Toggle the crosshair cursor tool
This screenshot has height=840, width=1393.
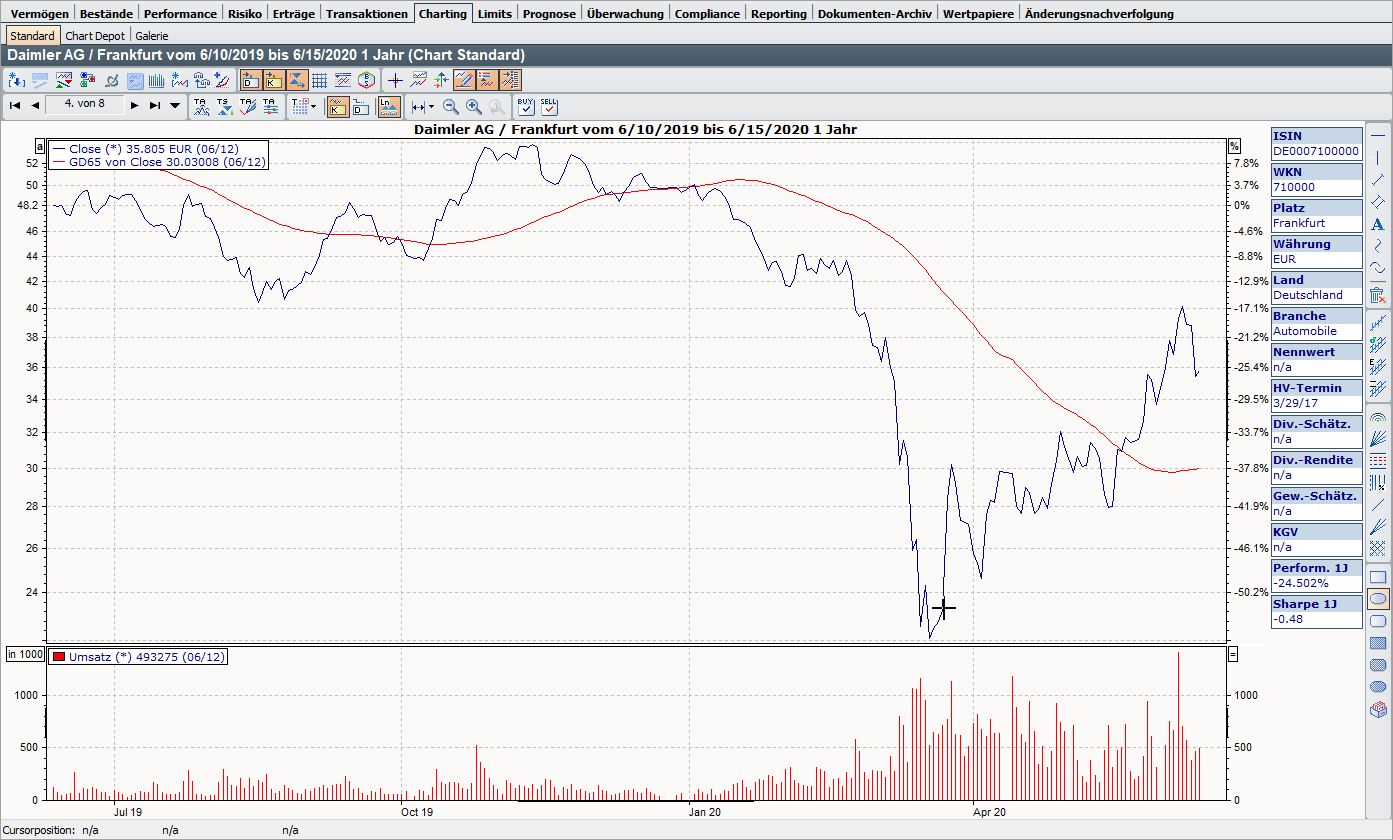pos(395,80)
